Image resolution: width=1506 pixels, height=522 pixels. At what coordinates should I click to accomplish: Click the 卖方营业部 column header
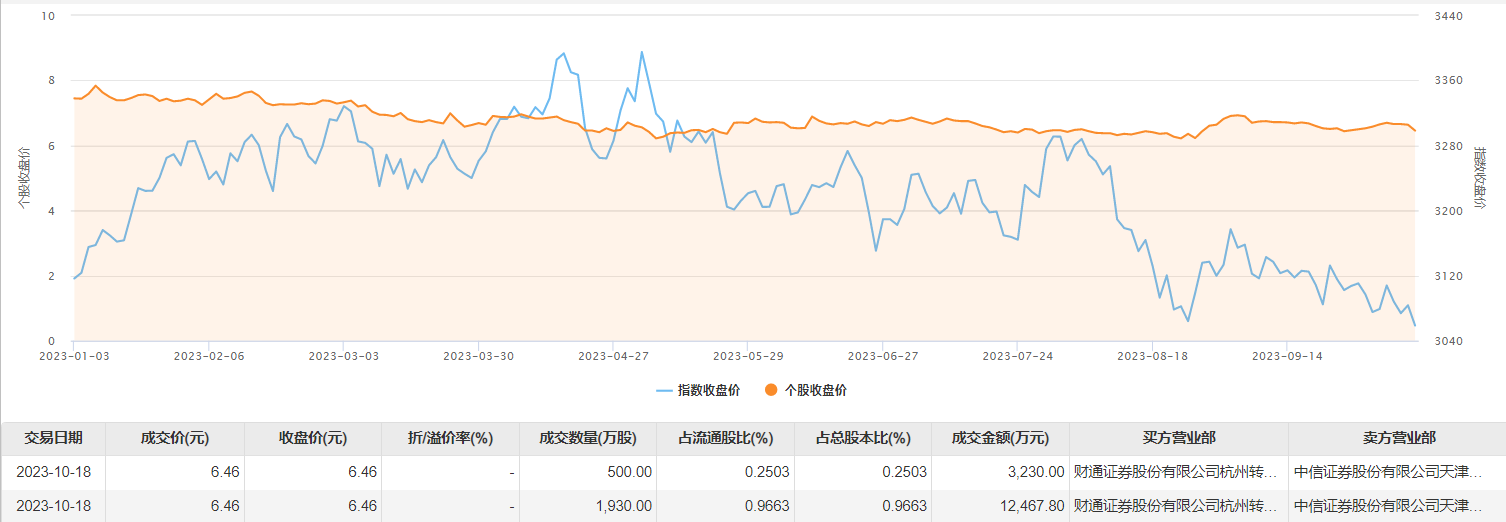point(1397,438)
